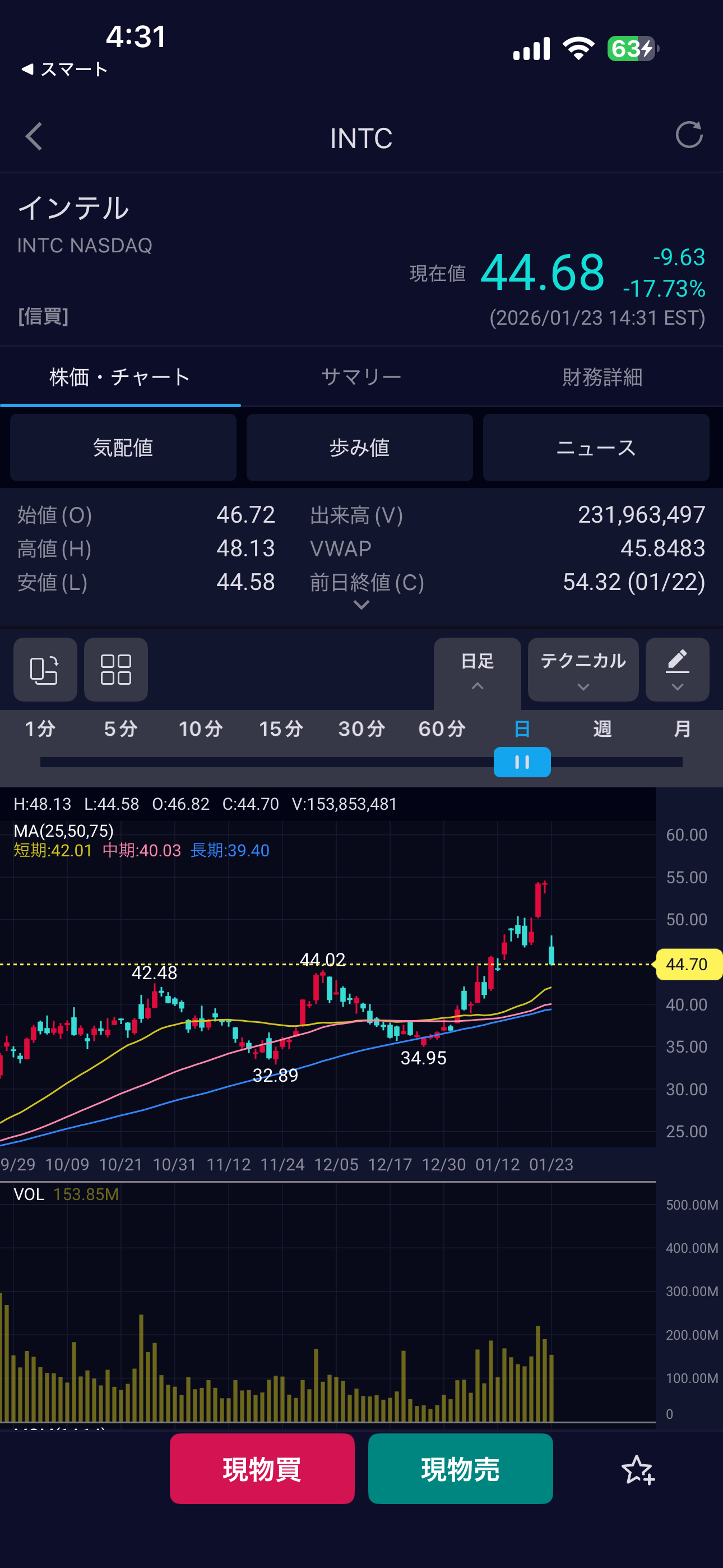The width and height of the screenshot is (723, 1568).
Task: Select the 1分 chart interval
Action: tap(40, 728)
